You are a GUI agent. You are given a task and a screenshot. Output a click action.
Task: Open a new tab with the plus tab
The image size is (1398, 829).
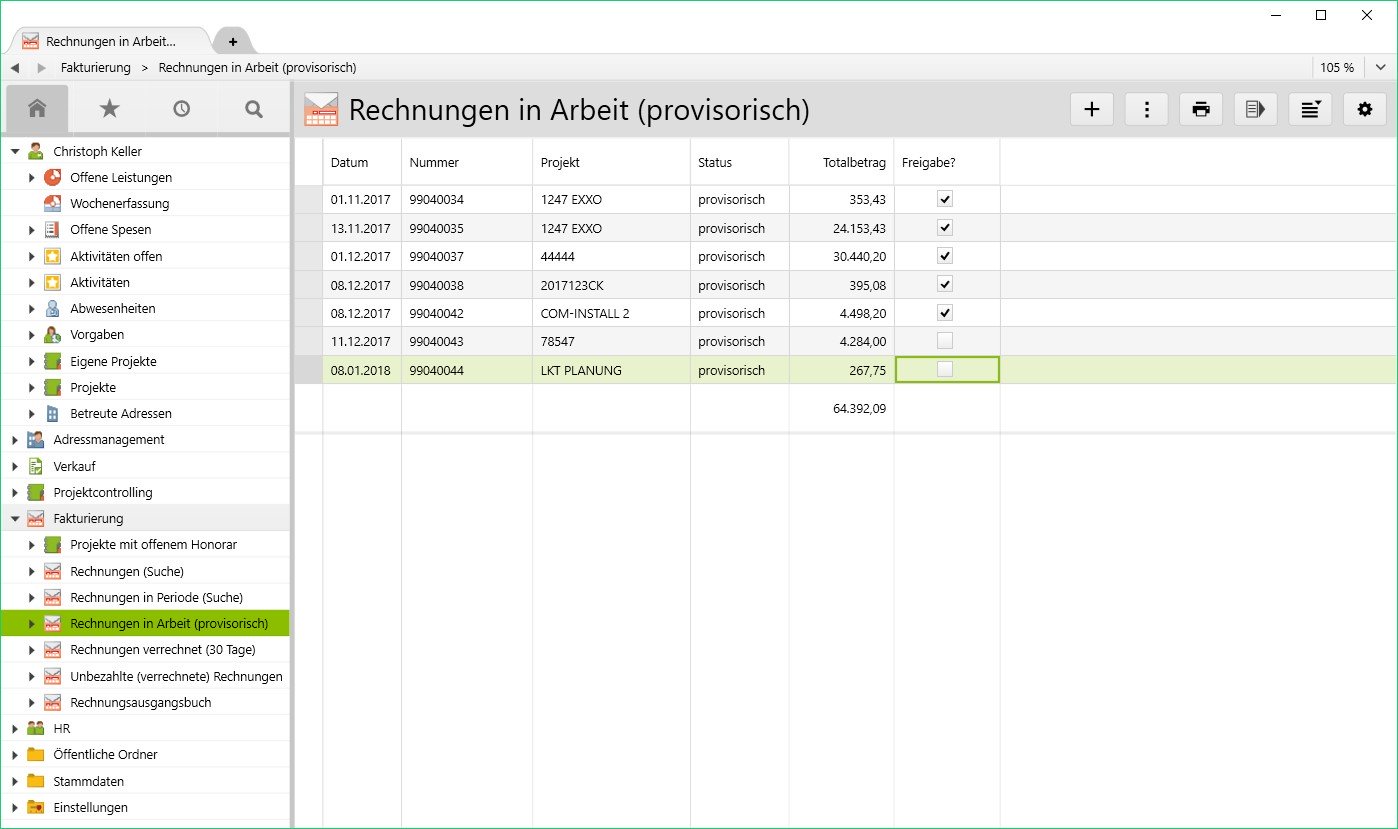click(x=233, y=41)
